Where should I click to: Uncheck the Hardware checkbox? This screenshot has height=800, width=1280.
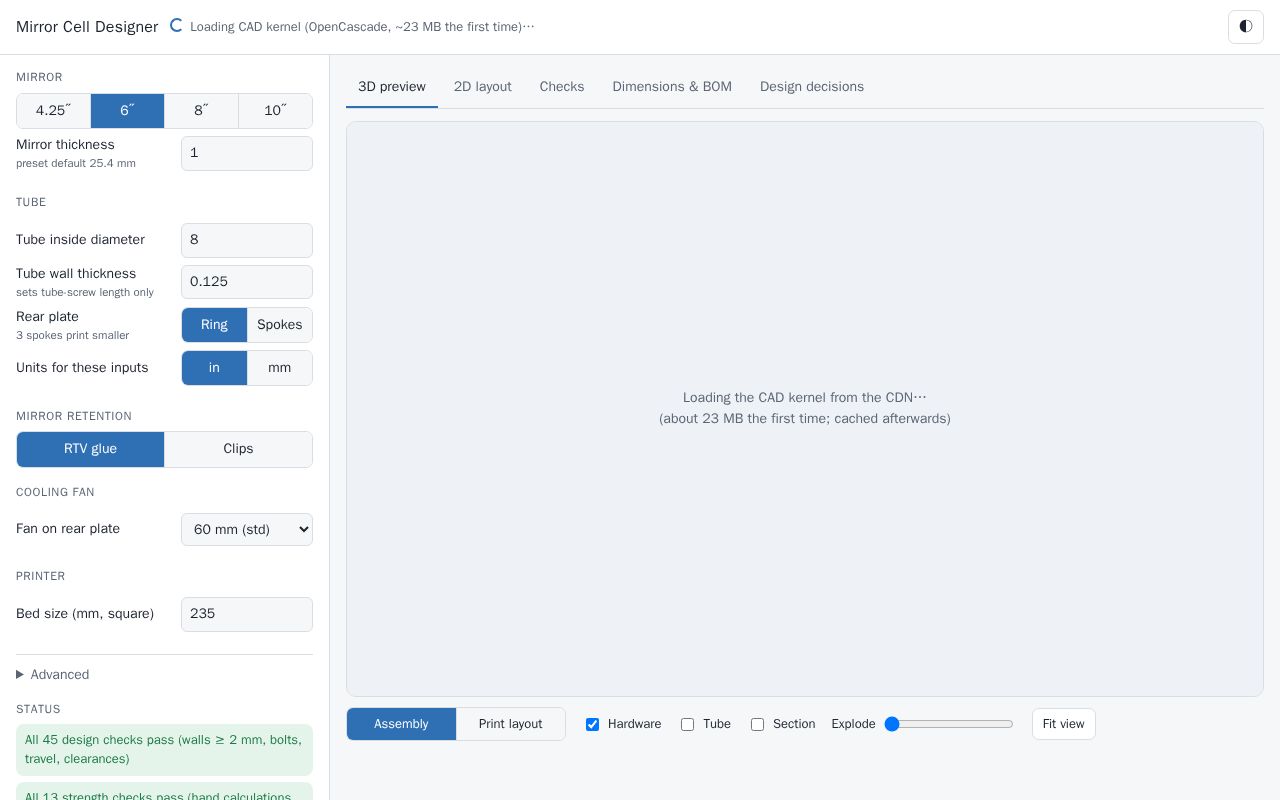tap(592, 724)
